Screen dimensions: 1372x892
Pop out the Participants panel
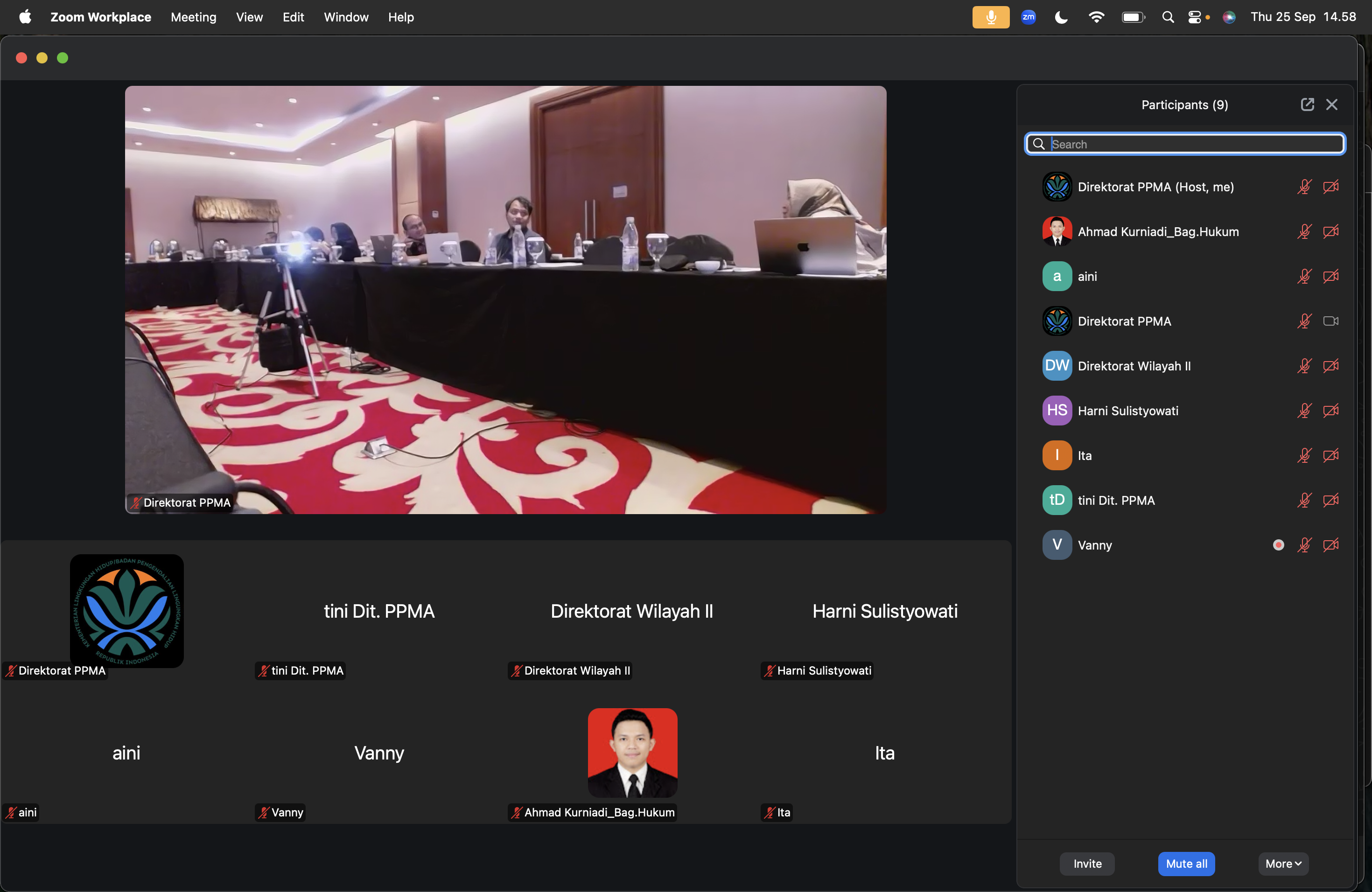(1307, 105)
